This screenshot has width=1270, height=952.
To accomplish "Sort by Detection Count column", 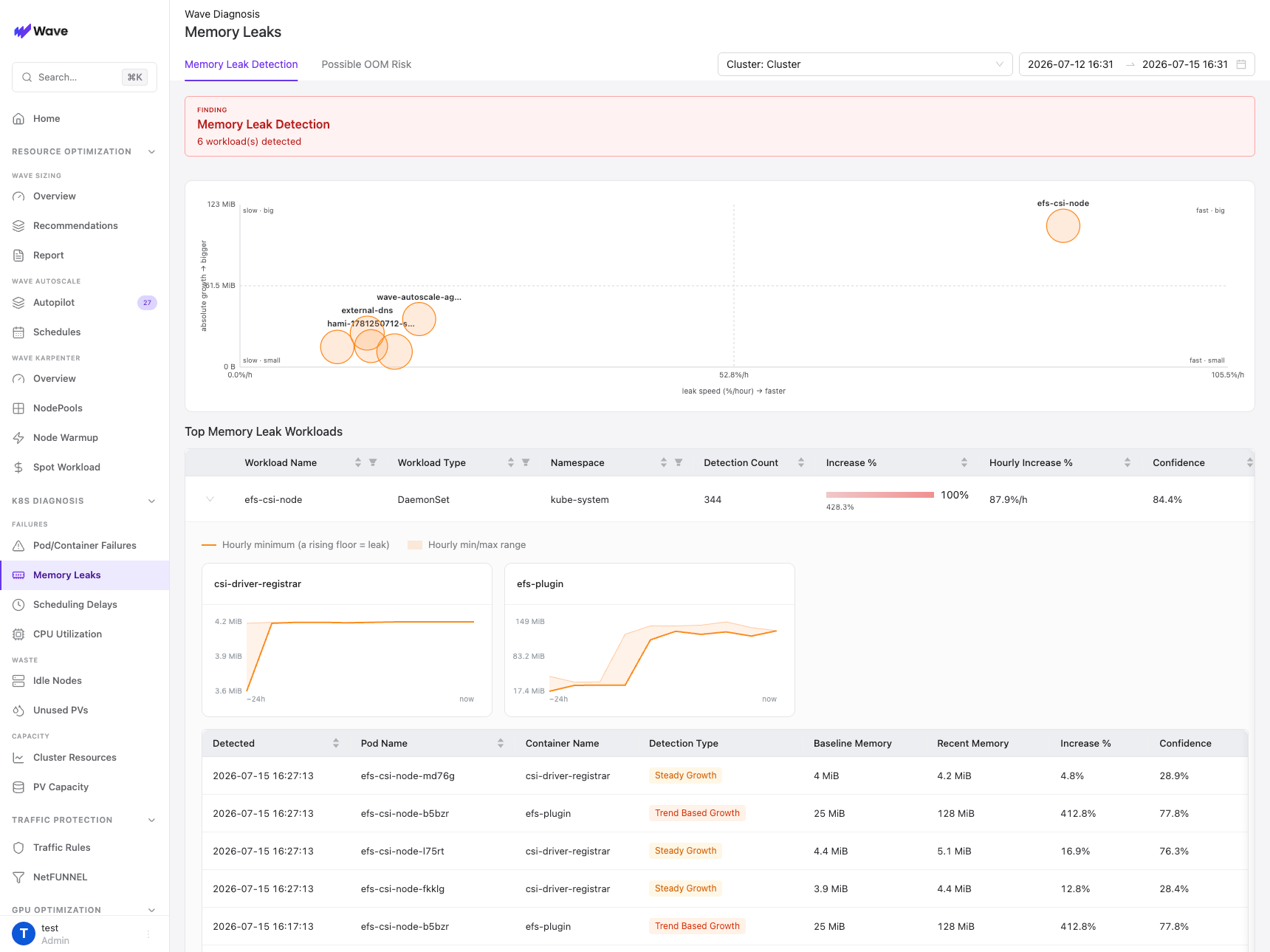I will coord(801,462).
